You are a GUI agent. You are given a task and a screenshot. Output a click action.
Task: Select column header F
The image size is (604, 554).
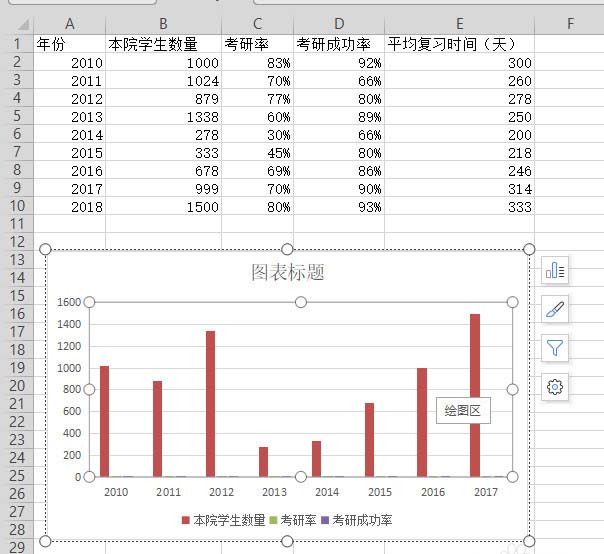point(568,24)
